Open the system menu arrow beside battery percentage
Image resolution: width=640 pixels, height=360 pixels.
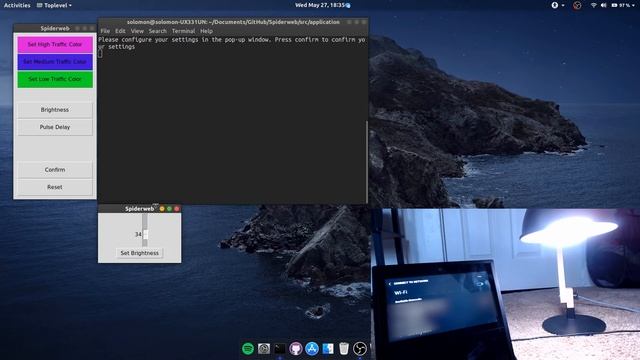click(633, 5)
